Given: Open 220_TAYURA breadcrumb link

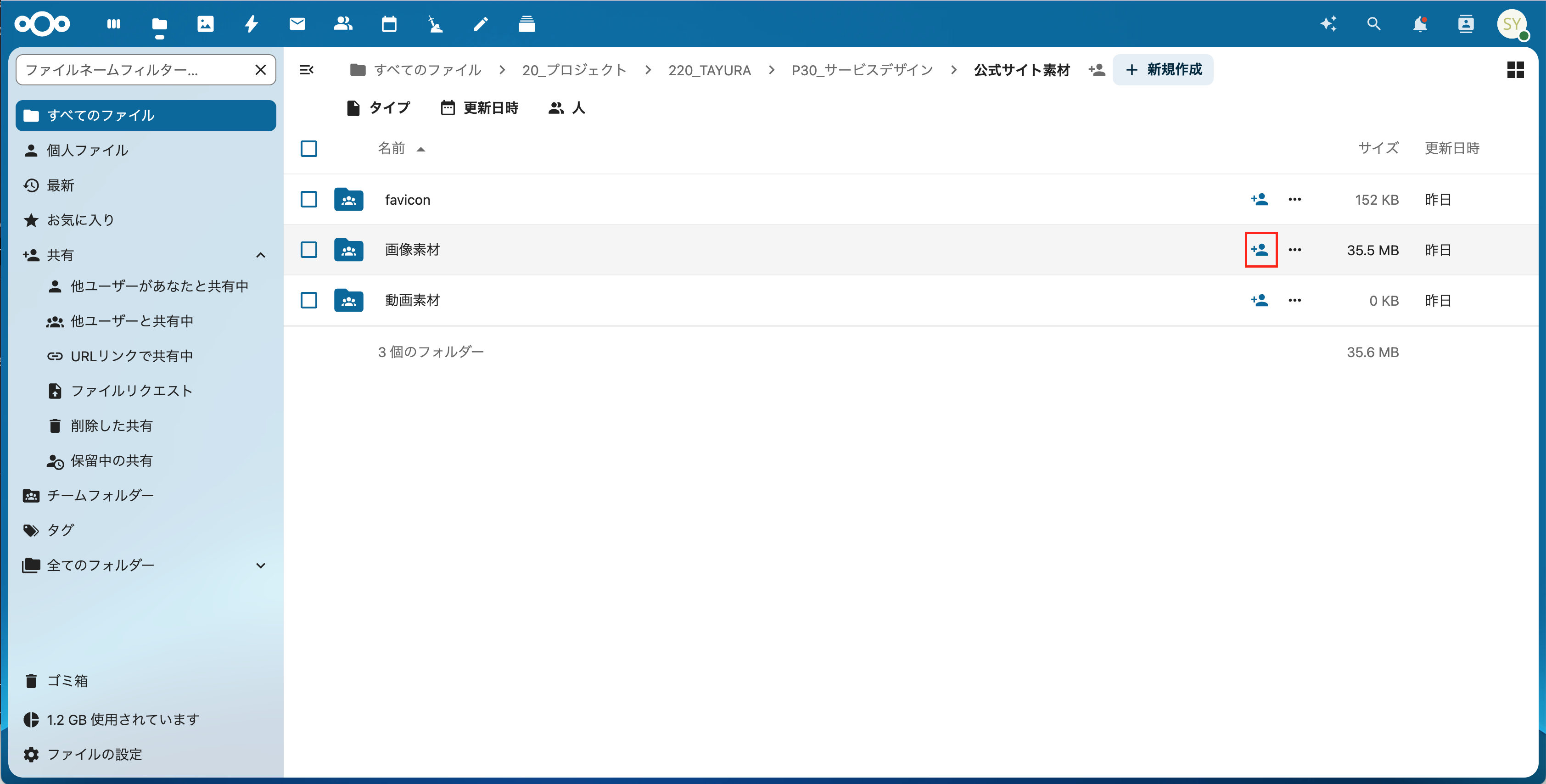Looking at the screenshot, I should coord(709,70).
